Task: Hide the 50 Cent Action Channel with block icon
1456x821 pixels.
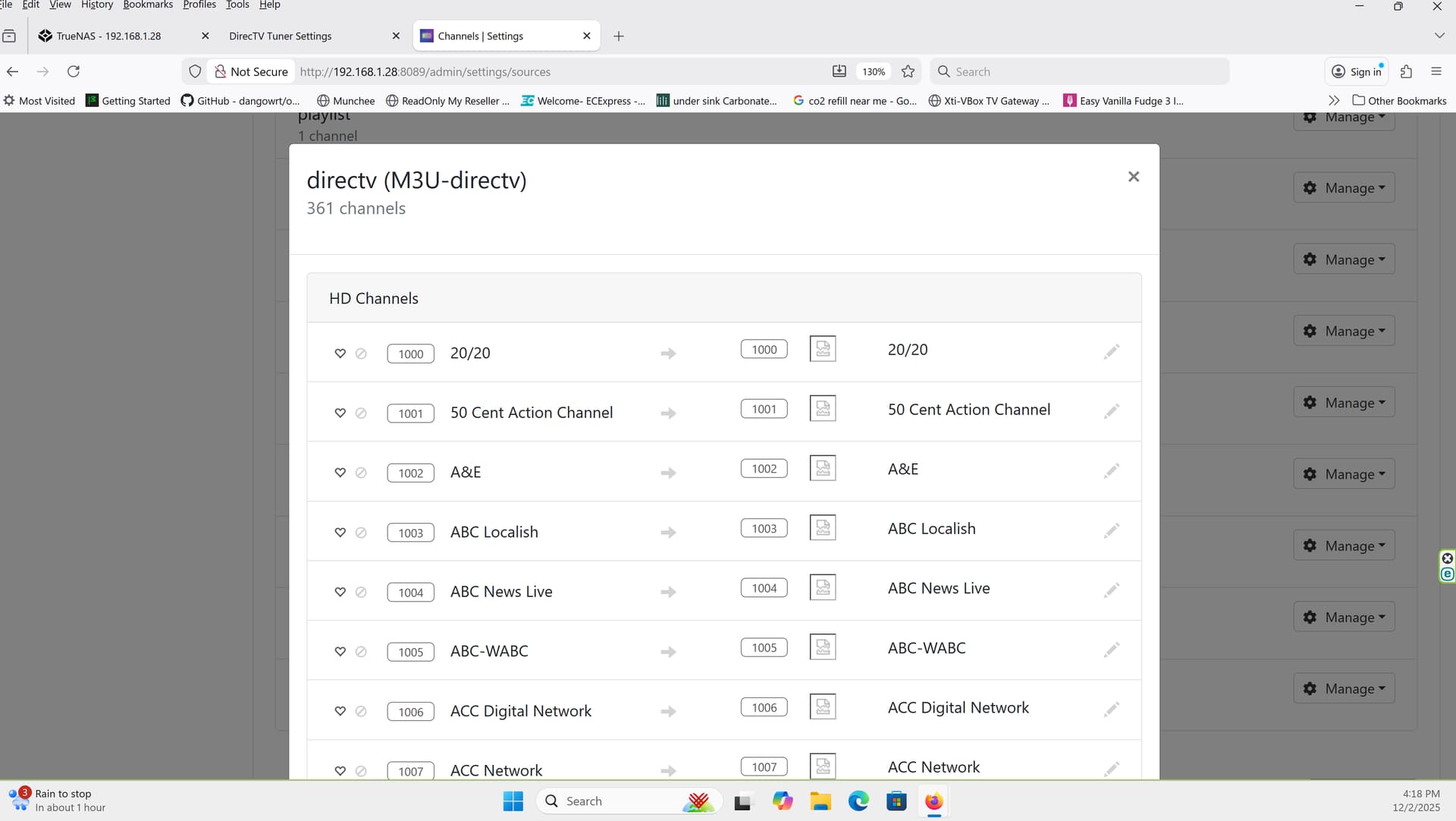Action: point(361,414)
